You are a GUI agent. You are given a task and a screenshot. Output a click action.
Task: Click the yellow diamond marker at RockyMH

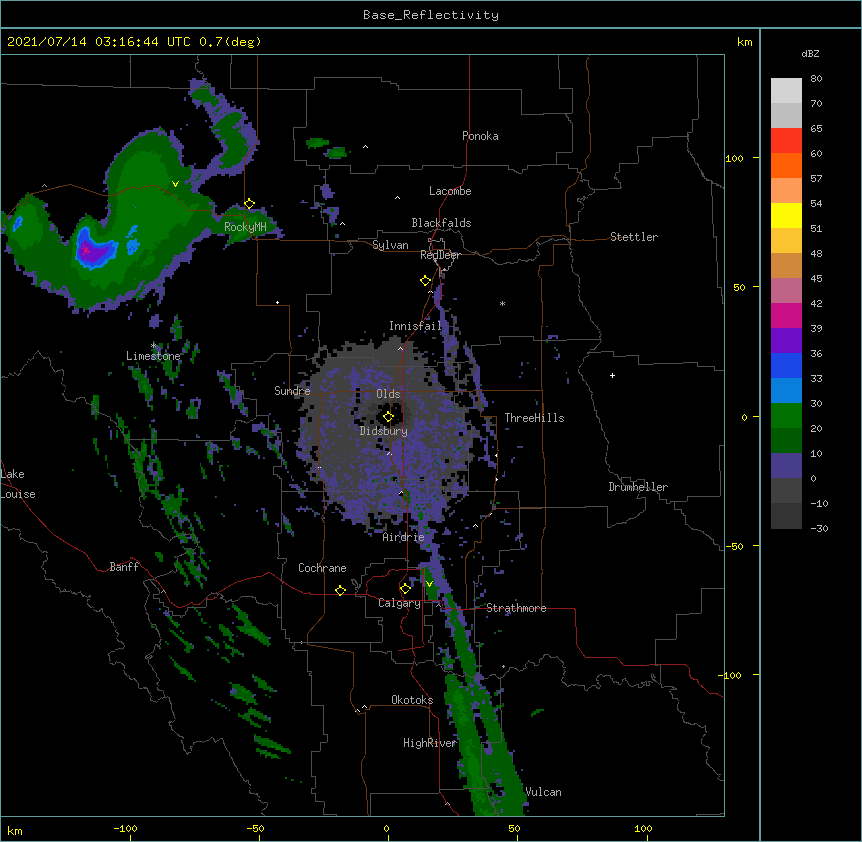(250, 204)
